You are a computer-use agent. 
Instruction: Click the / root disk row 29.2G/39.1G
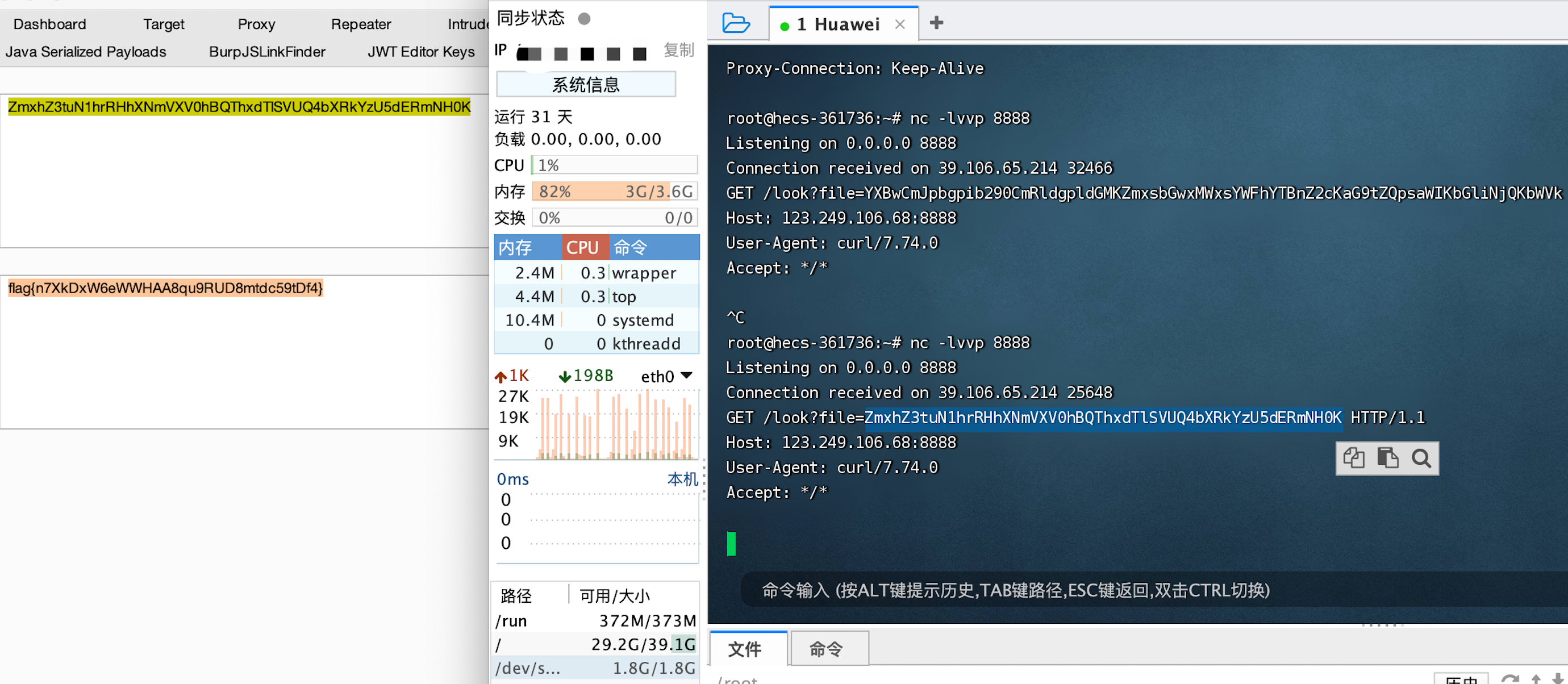596,644
